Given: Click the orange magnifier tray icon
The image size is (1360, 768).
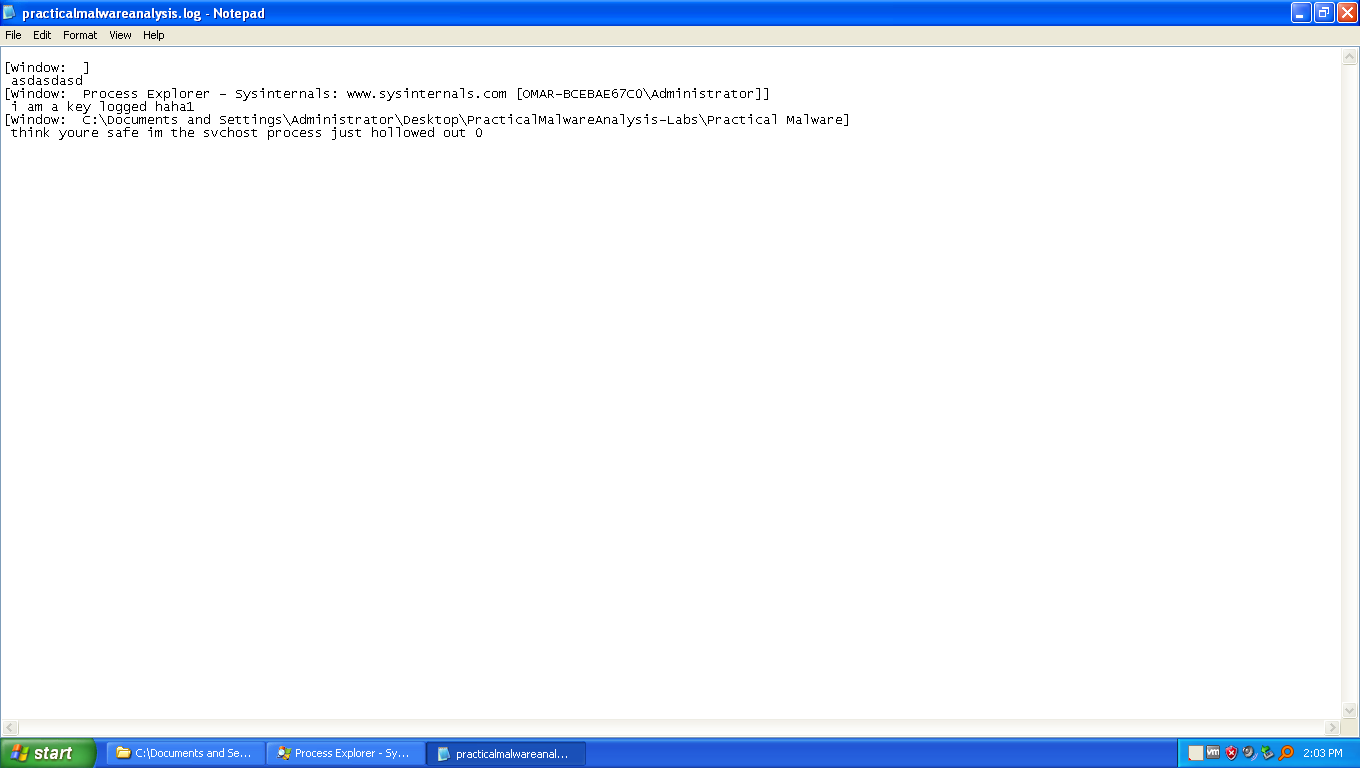Looking at the screenshot, I should (x=1286, y=753).
